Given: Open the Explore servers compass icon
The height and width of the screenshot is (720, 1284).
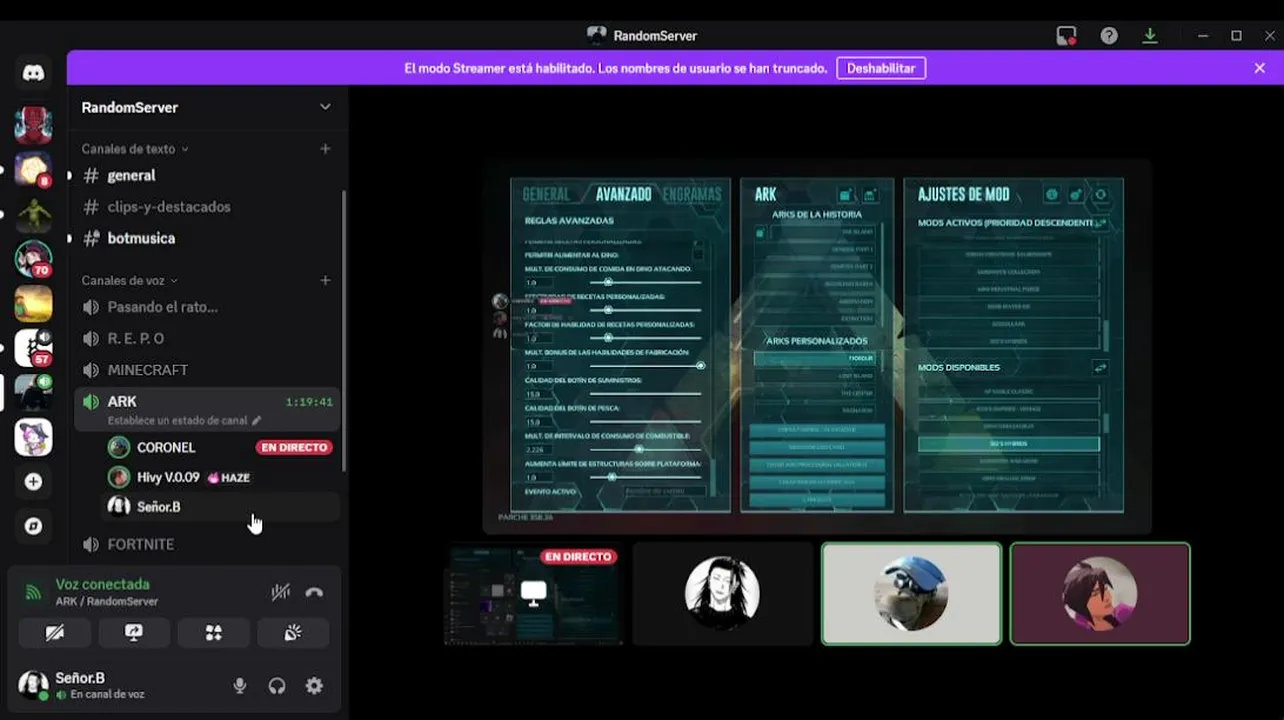Looking at the screenshot, I should [33, 526].
